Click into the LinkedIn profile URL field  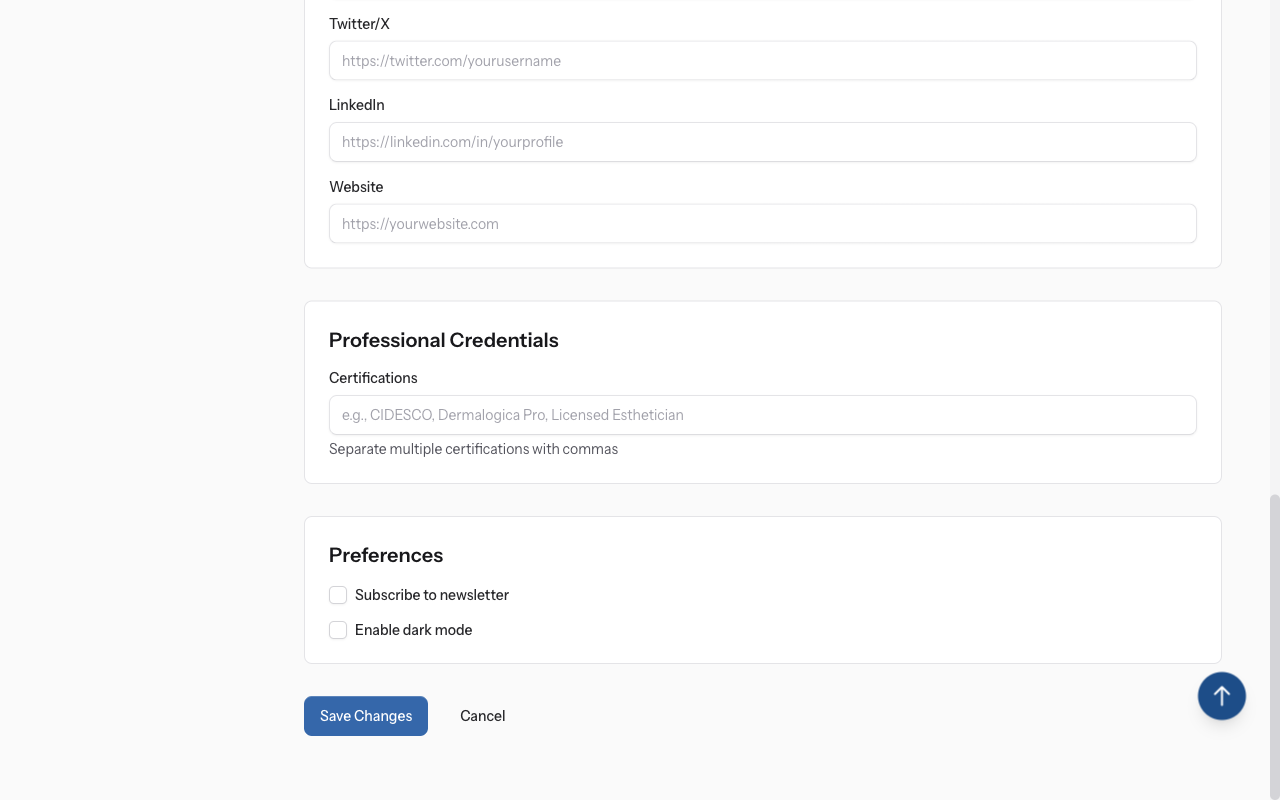pyautogui.click(x=762, y=142)
